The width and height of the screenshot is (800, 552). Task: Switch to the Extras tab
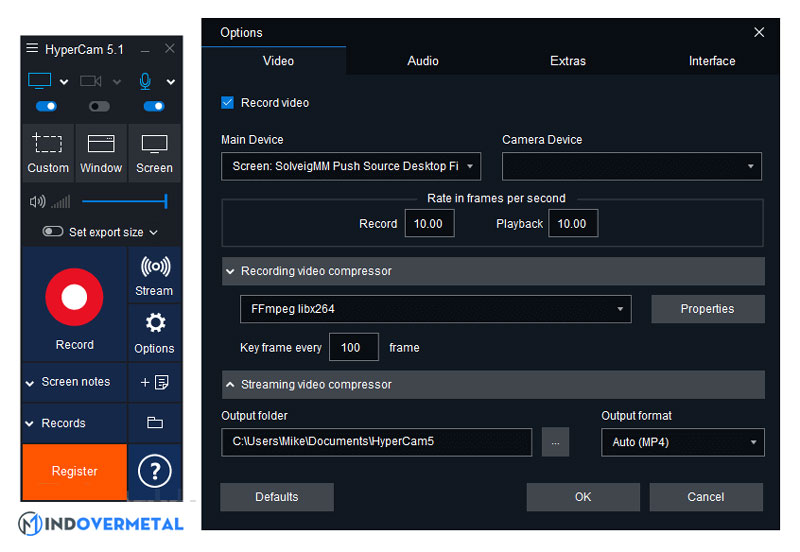click(567, 61)
